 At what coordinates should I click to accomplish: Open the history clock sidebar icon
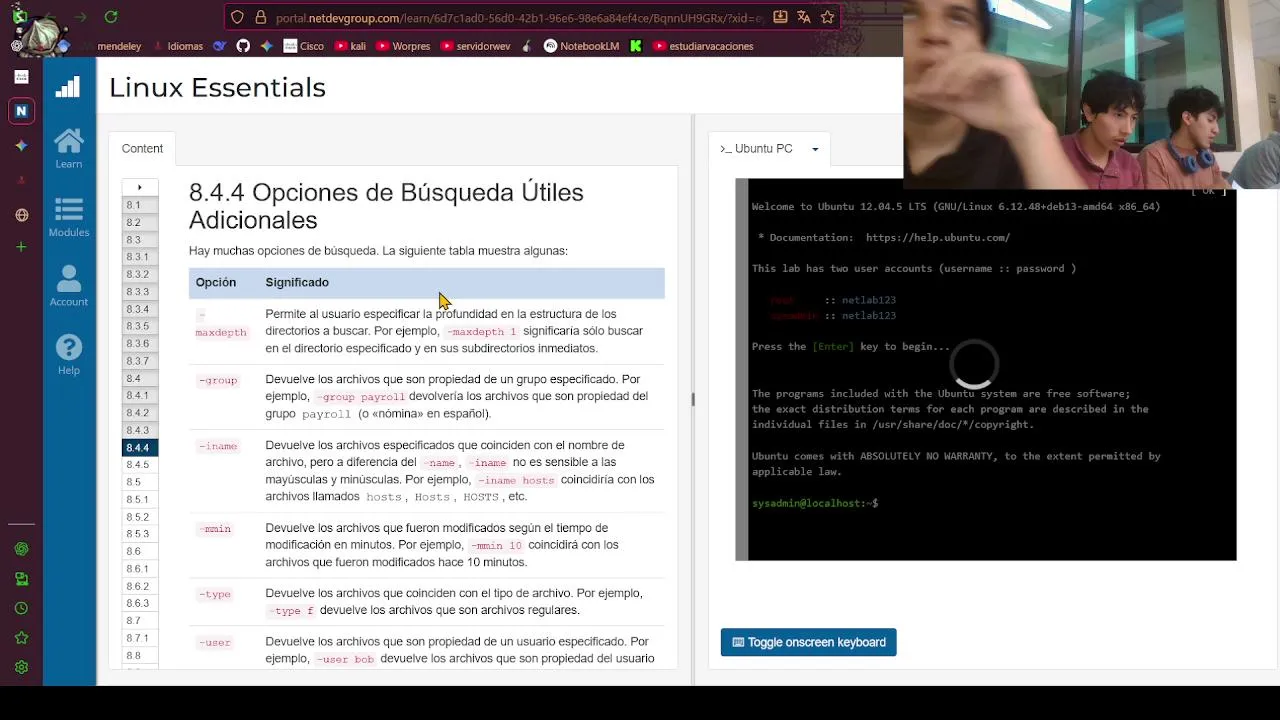21,608
